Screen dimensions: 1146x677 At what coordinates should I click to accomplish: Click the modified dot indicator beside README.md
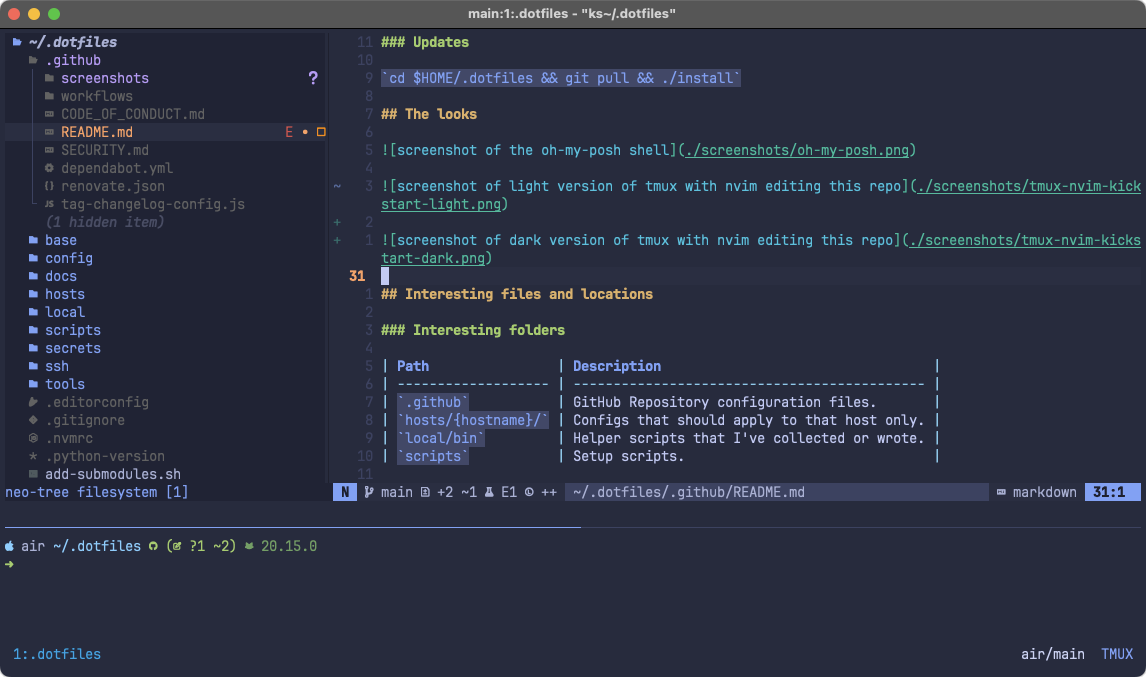coord(306,131)
